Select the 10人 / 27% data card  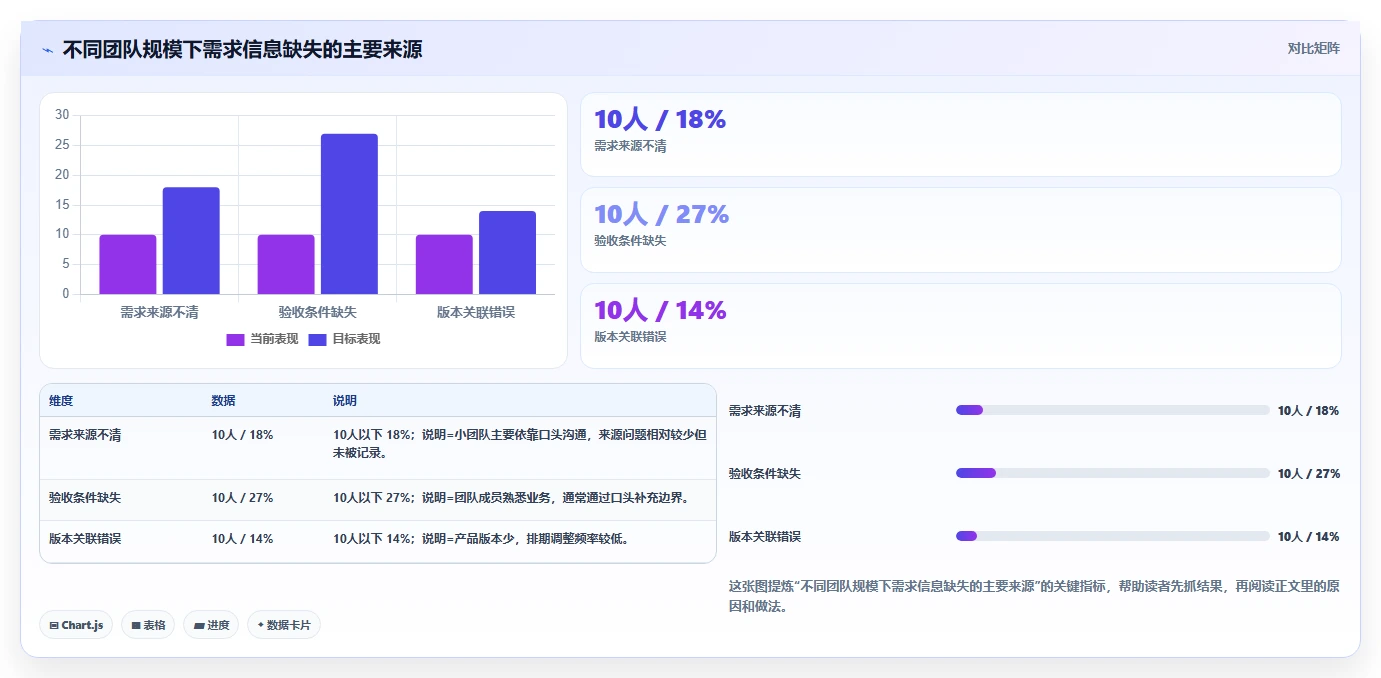click(x=960, y=230)
